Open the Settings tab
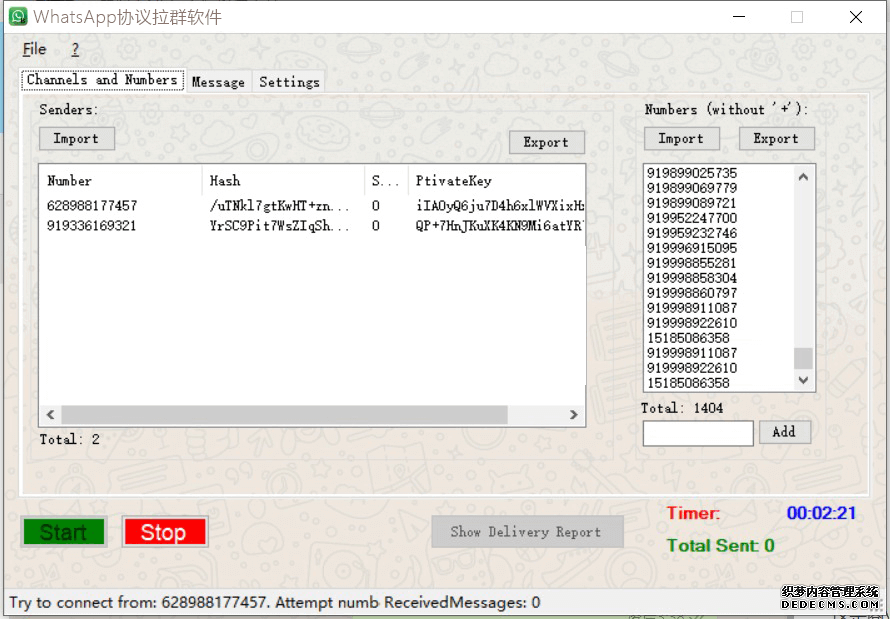Screen dimensions: 890x619 point(289,82)
